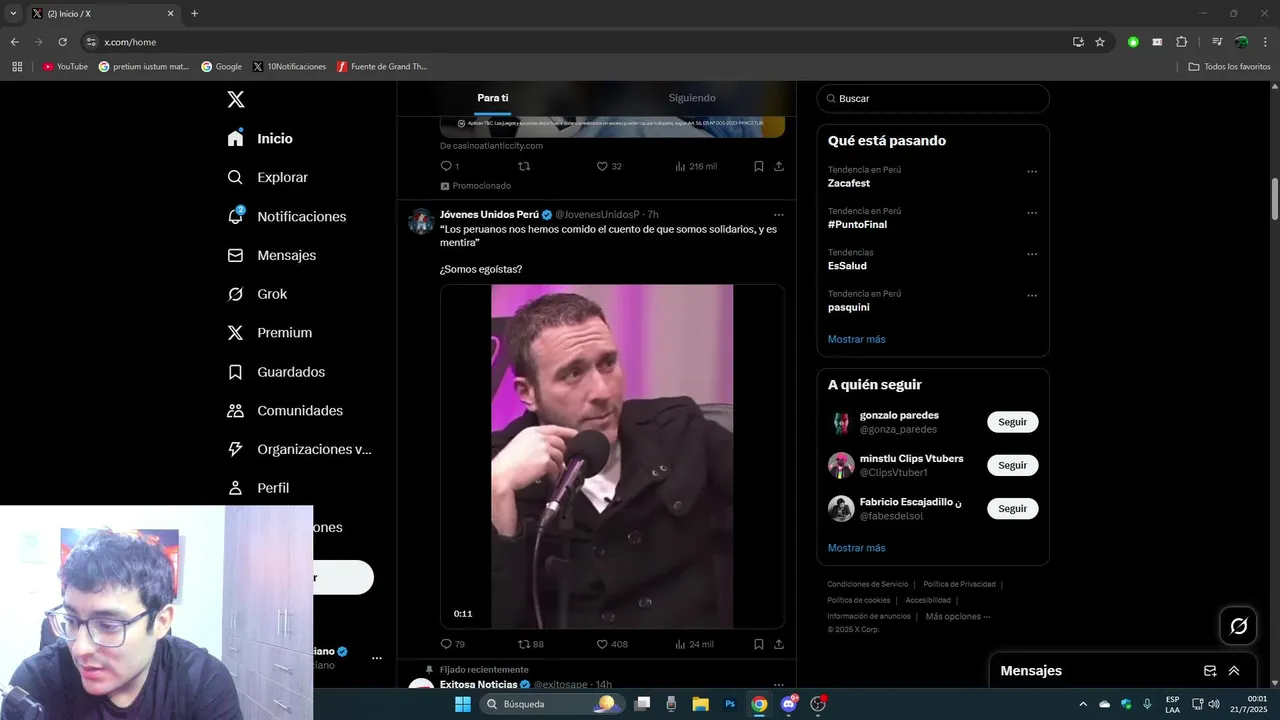Open the #PuntoFinal trend
This screenshot has width=1280, height=720.
pyautogui.click(x=857, y=225)
